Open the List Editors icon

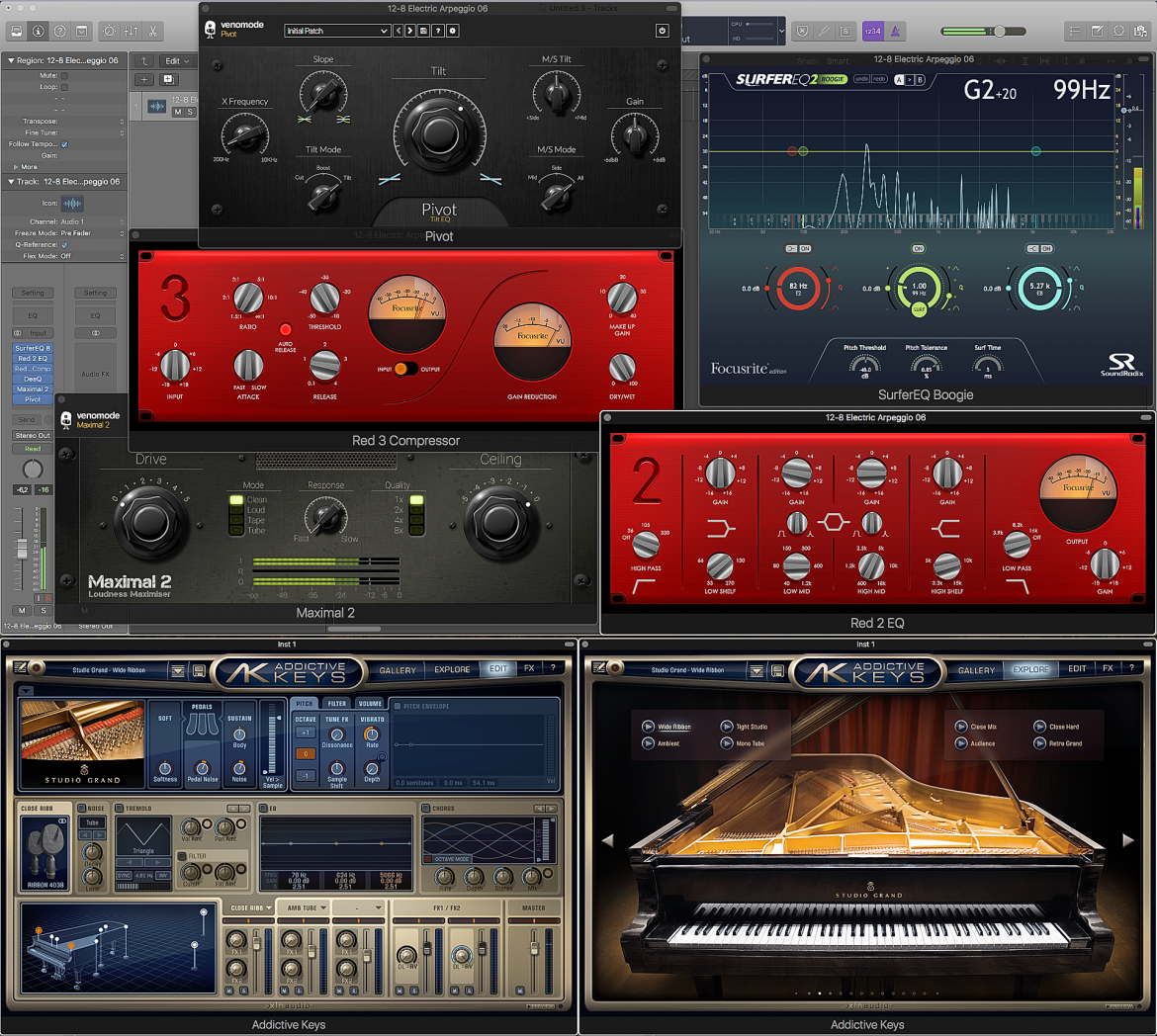pyautogui.click(x=1075, y=31)
